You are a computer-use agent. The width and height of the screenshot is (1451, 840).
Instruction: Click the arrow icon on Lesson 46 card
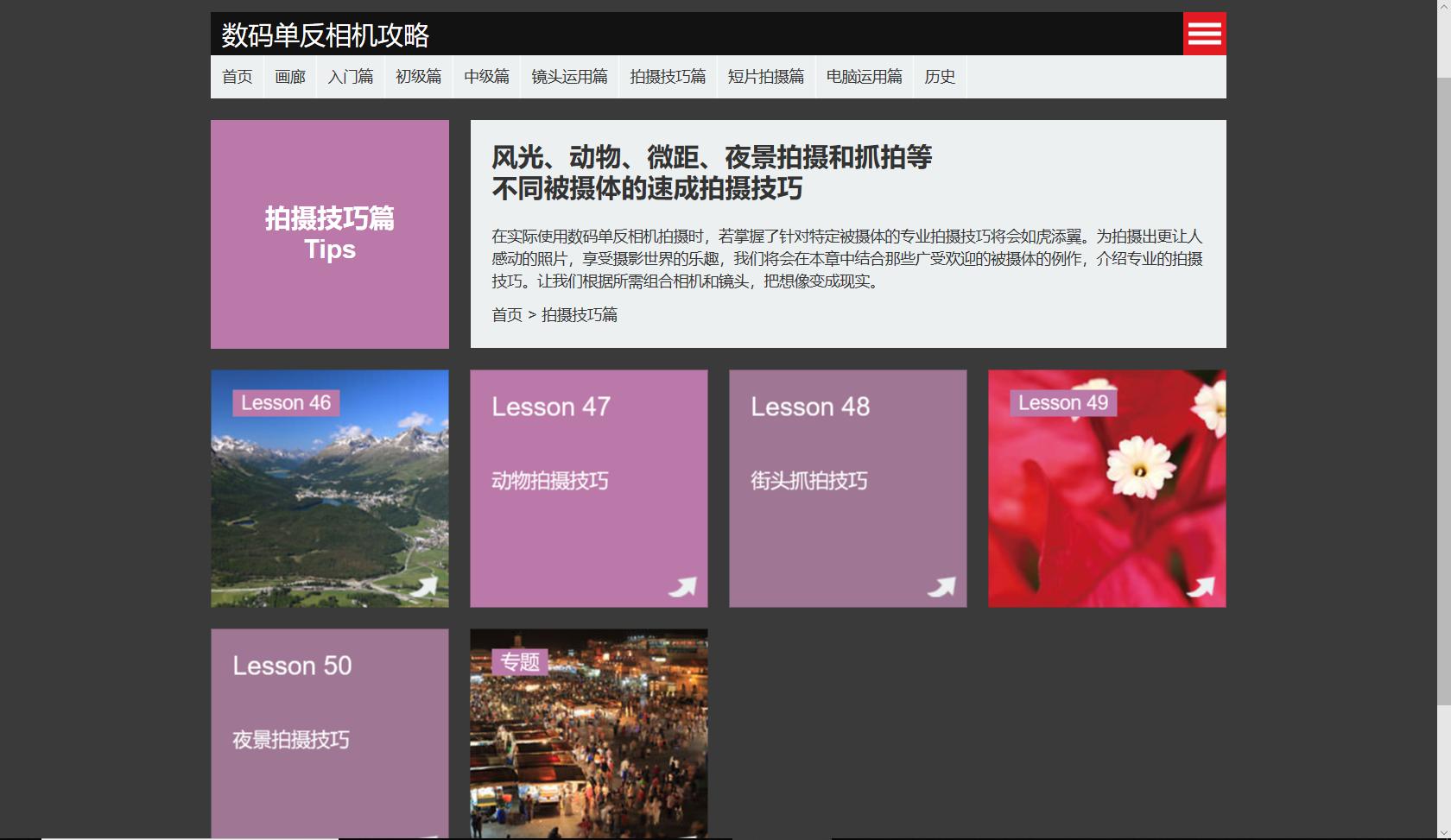point(425,585)
